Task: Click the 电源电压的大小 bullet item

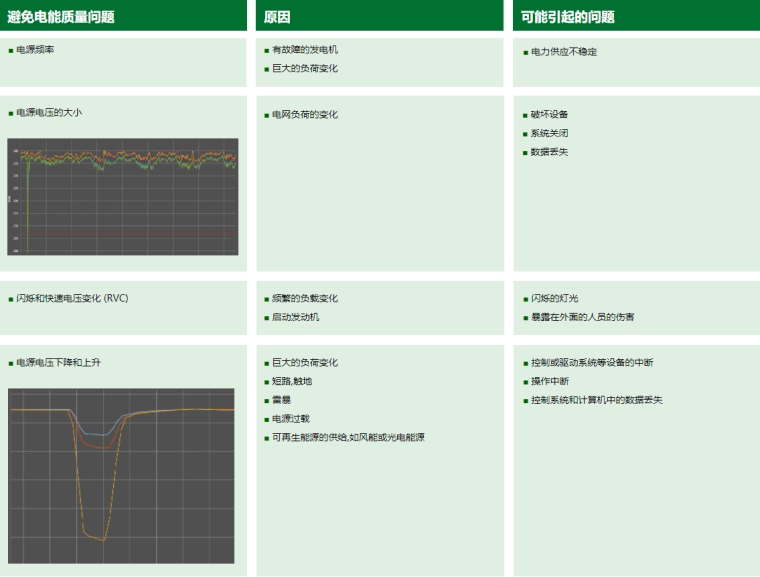Action: point(49,113)
